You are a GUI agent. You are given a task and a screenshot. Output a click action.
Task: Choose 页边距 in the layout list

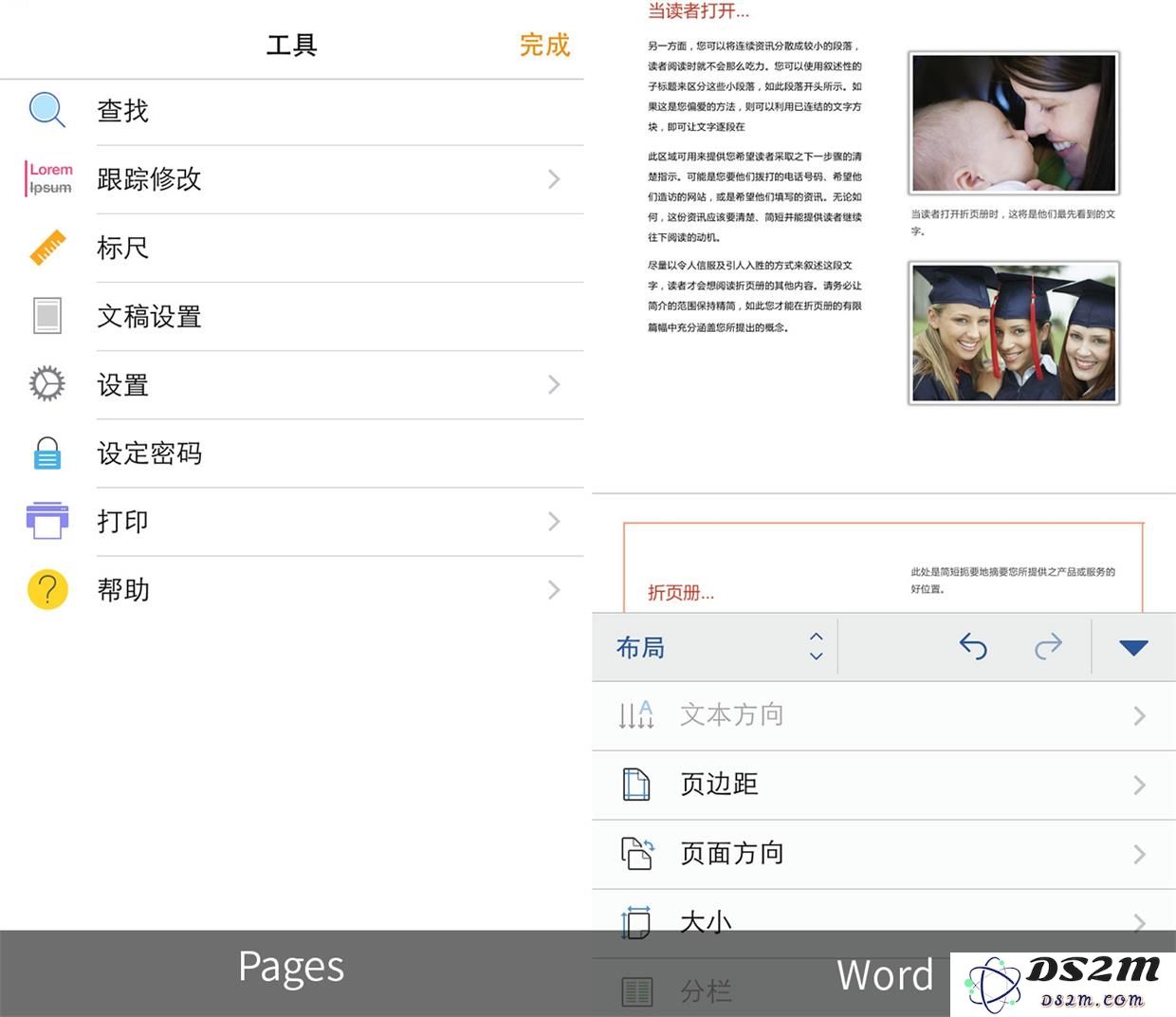(x=884, y=785)
